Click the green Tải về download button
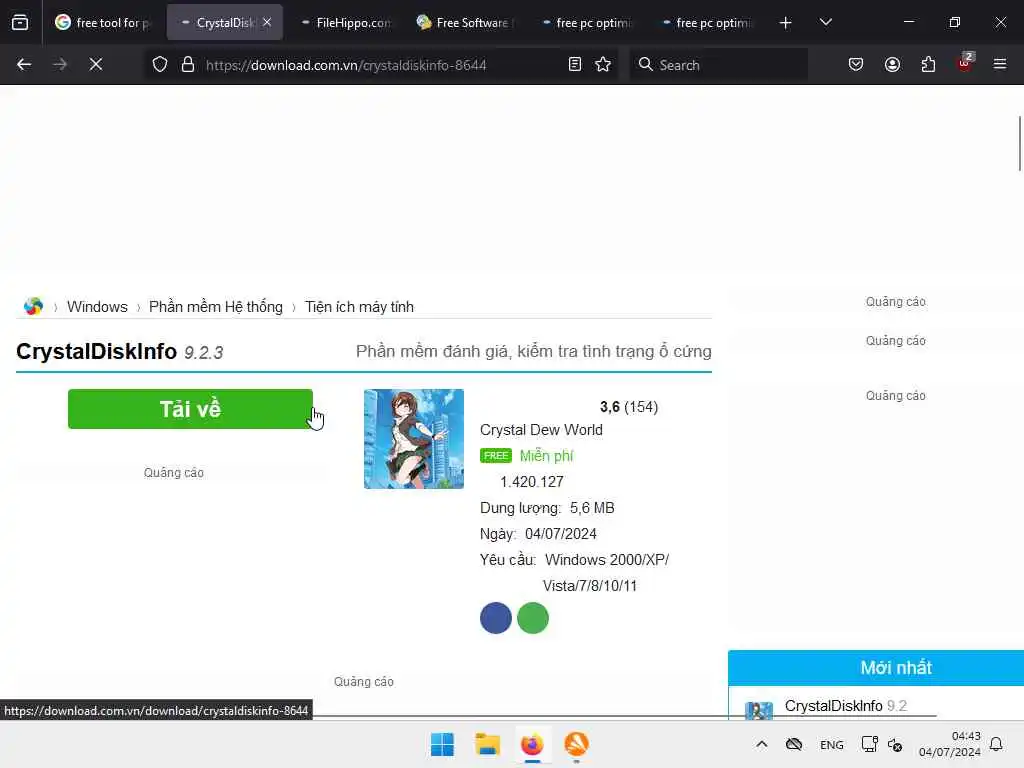Viewport: 1024px width, 768px height. point(190,409)
